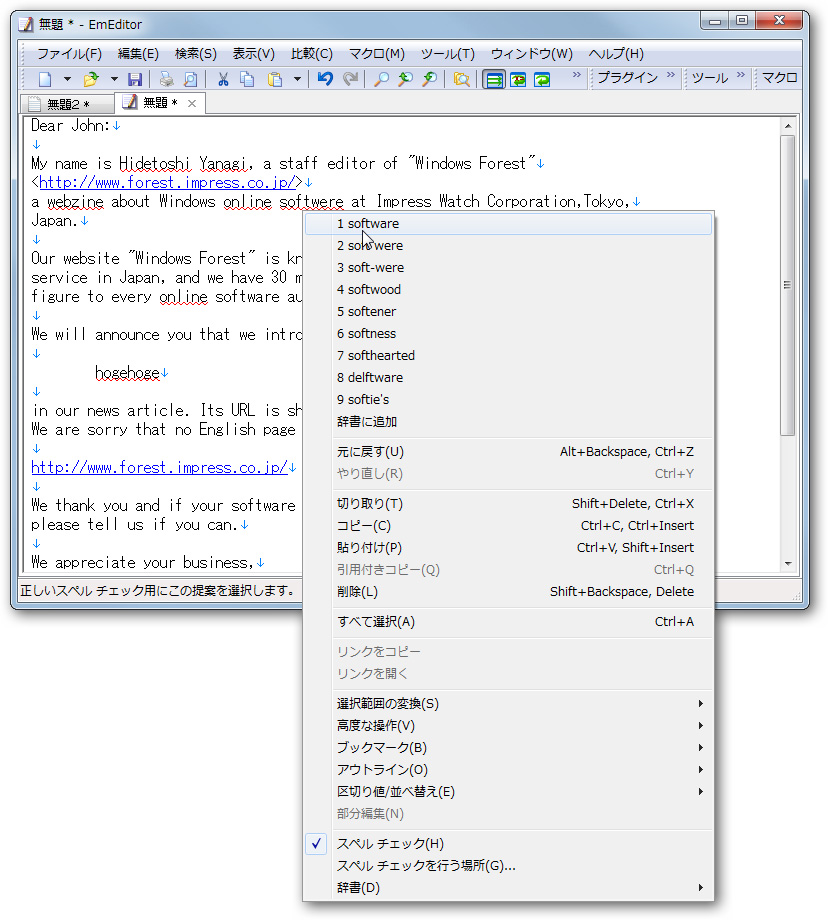Select 元に戻す(U) in context menu
This screenshot has height=920, width=828.
pos(508,452)
